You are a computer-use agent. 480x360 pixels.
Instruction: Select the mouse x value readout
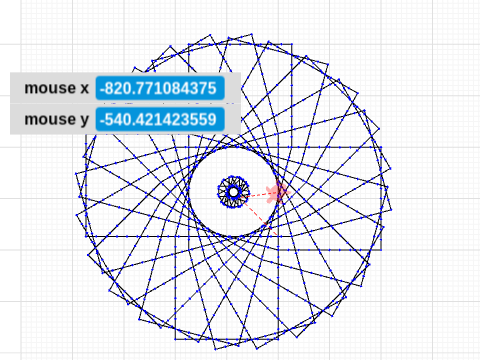(x=160, y=88)
